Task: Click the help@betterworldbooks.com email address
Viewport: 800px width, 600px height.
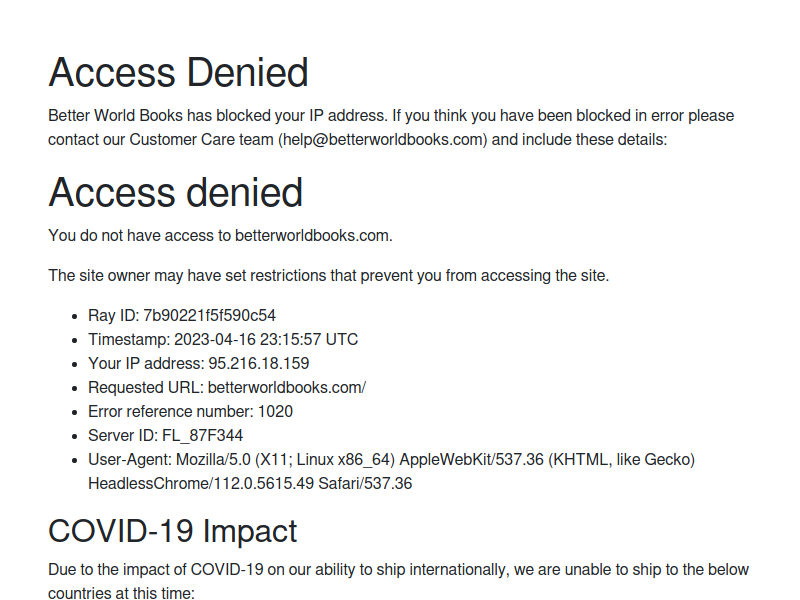Action: pos(383,139)
